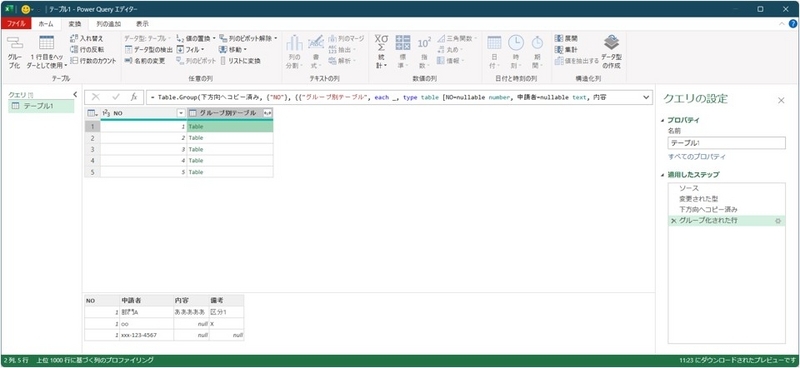Open the ファイル tab
The image size is (800, 368).
[16, 23]
